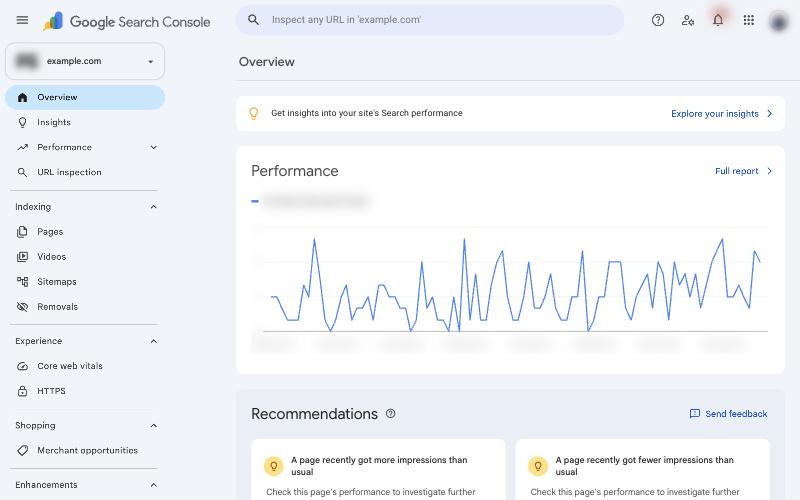The width and height of the screenshot is (800, 500).
Task: Click 'Get insights into your site's Search performance' text
Action: pyautogui.click(x=367, y=113)
